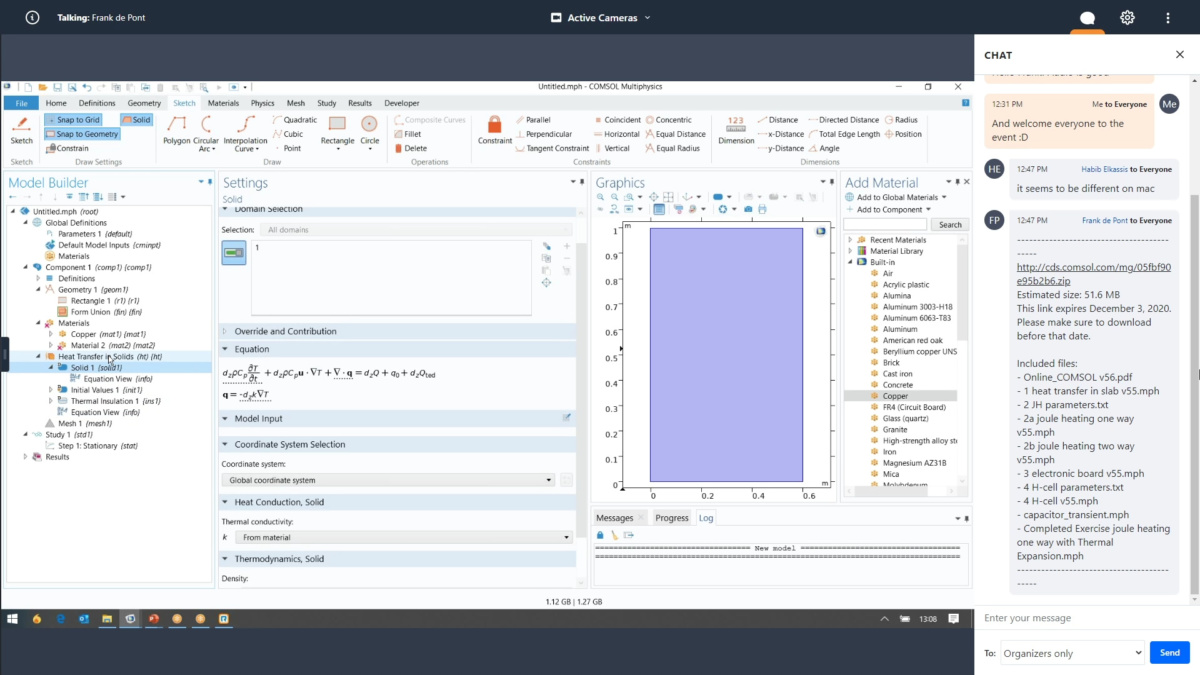This screenshot has width=1200, height=675.
Task: Switch to the Physics ribbon tab
Action: [262, 103]
